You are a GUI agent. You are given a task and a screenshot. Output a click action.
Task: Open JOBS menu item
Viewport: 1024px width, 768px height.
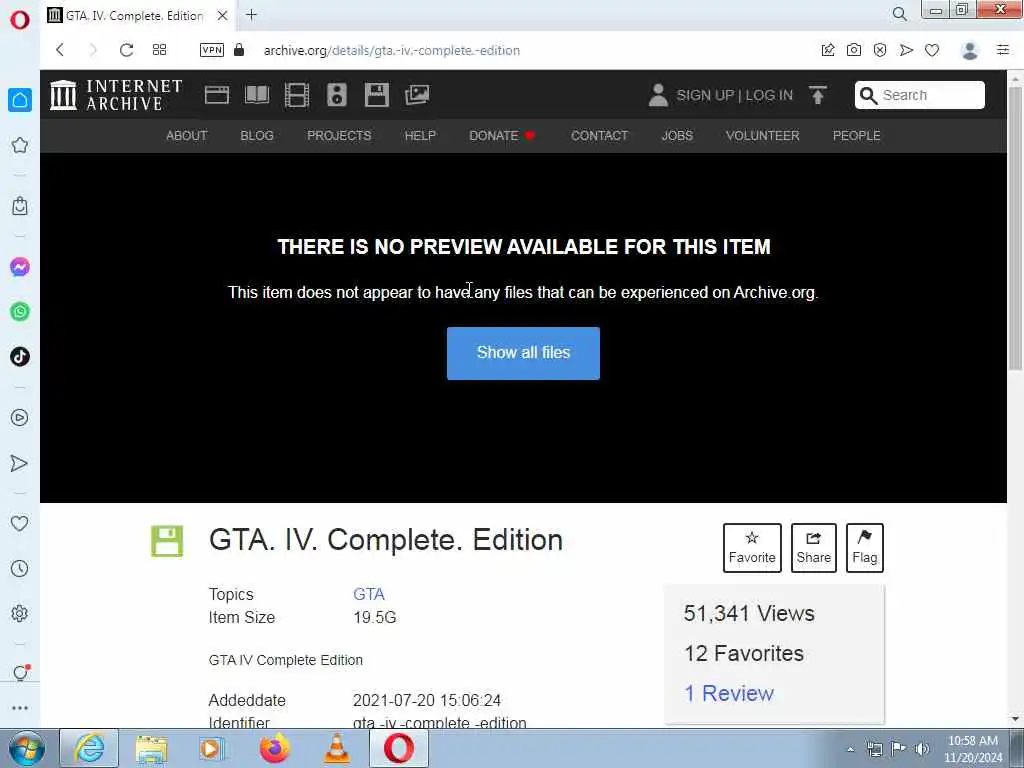[677, 136]
